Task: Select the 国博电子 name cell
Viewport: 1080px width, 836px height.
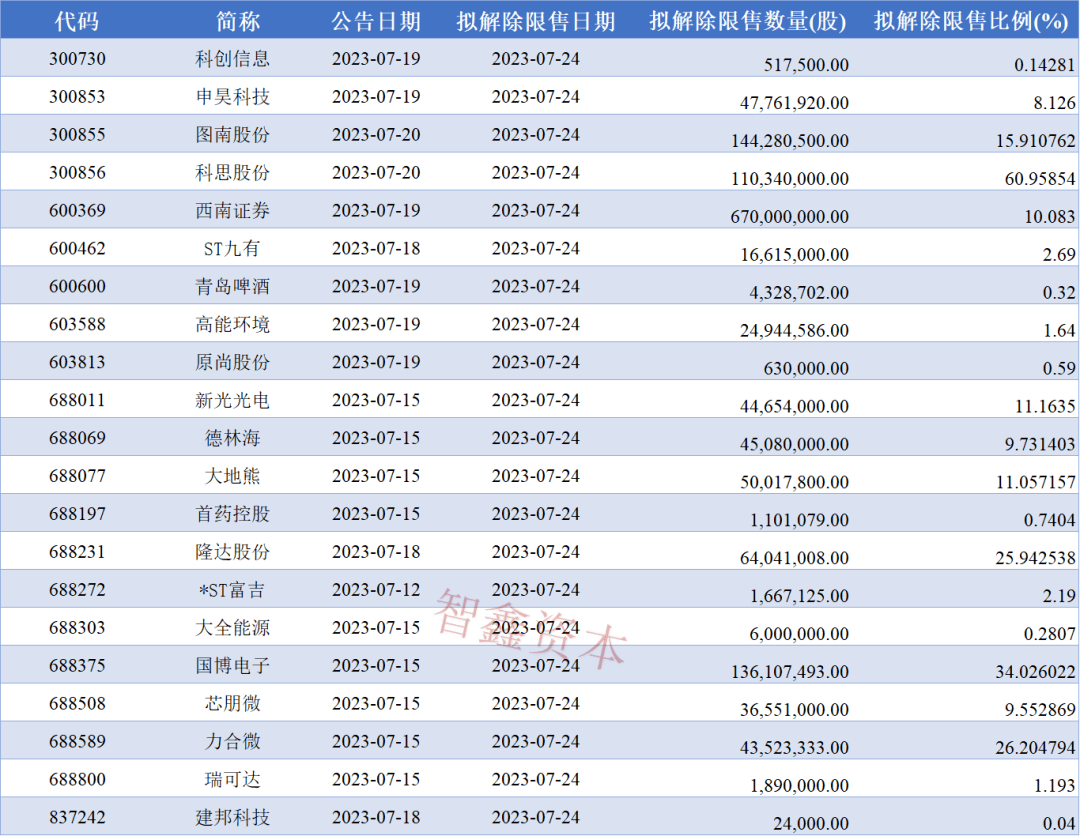Action: [x=232, y=666]
